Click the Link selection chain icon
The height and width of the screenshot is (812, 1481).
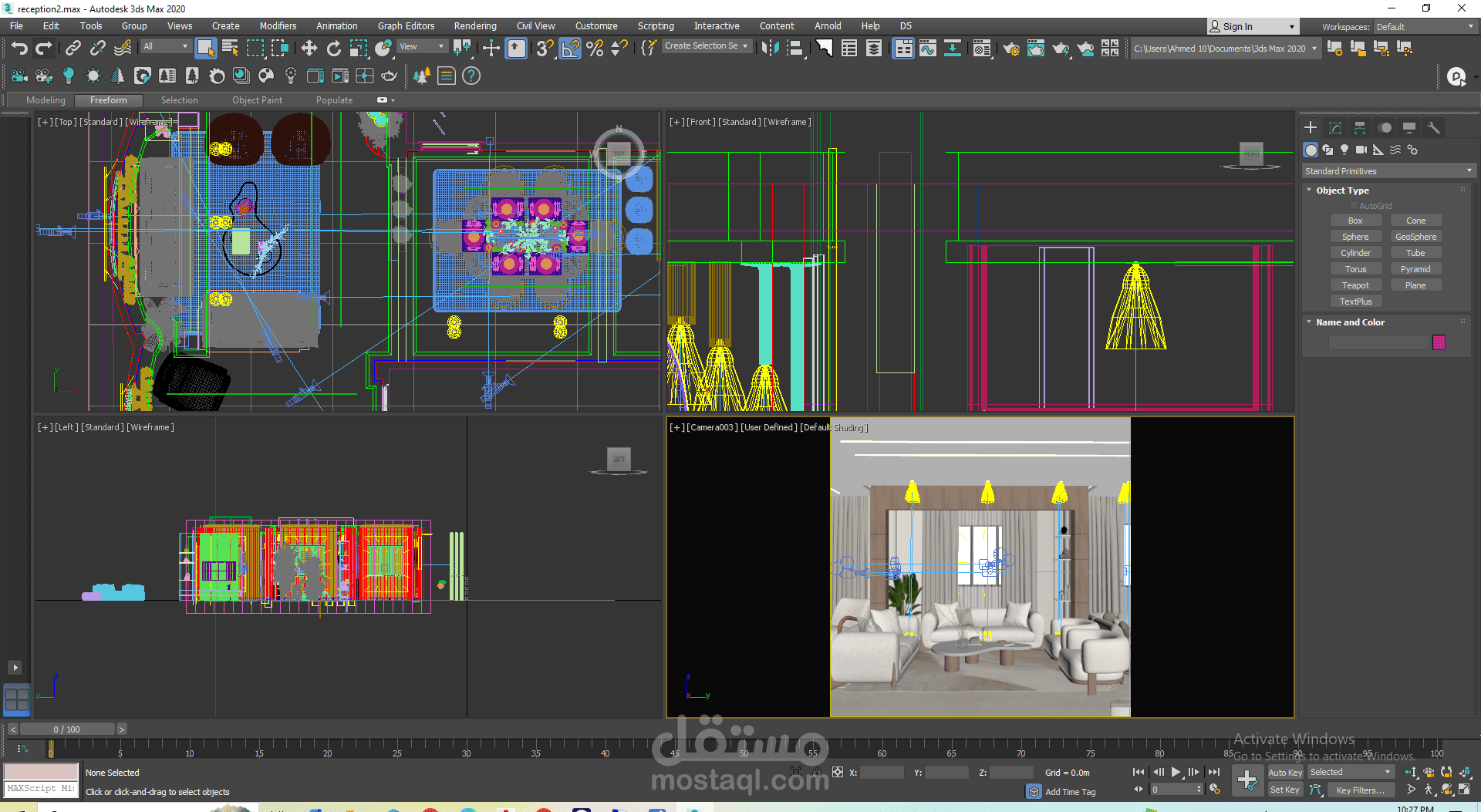(x=73, y=49)
